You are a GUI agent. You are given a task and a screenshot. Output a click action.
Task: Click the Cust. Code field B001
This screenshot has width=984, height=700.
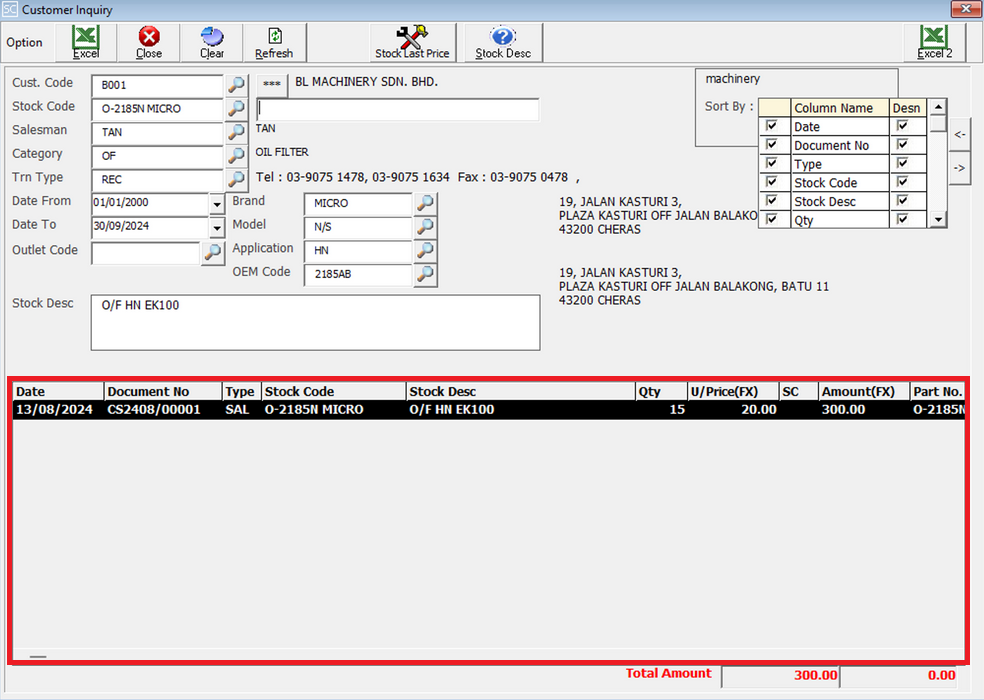tap(158, 85)
